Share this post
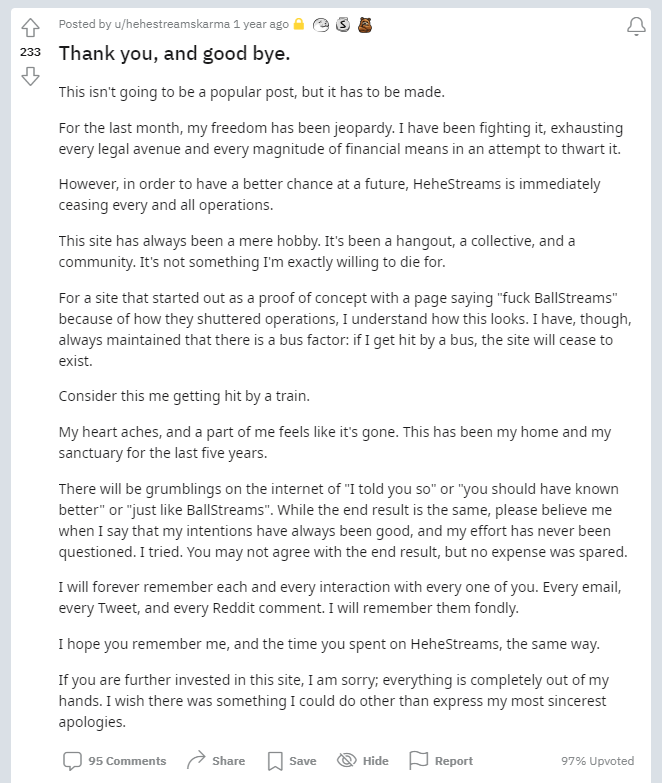 coord(216,761)
